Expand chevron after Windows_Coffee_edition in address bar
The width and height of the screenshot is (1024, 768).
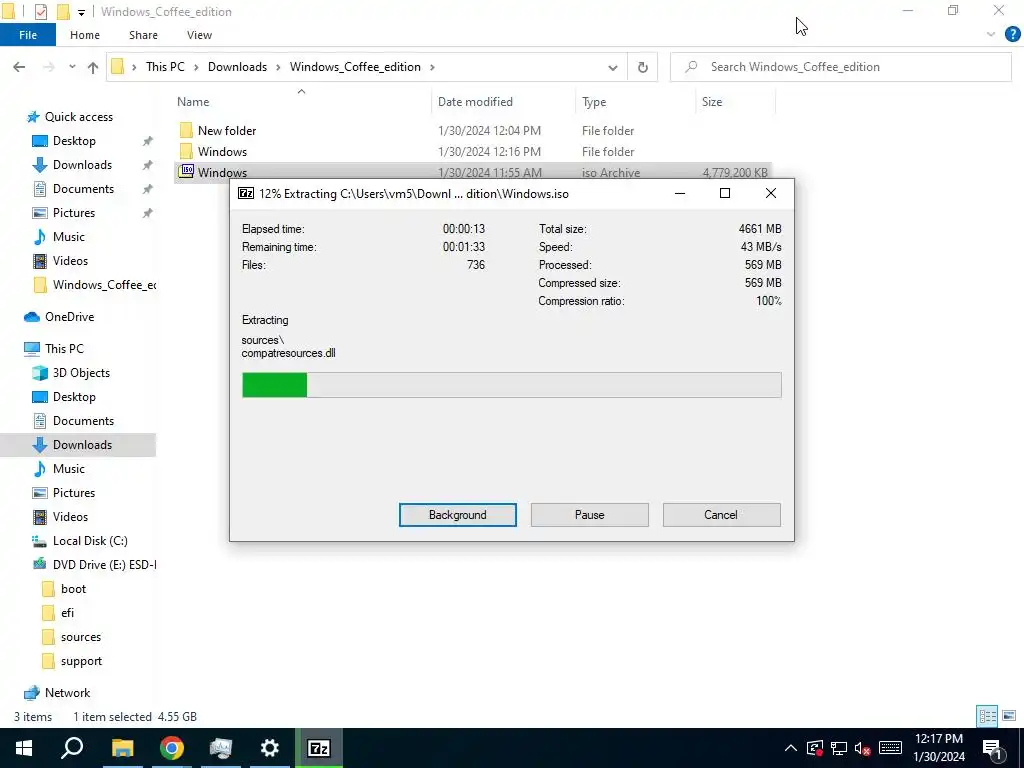[x=432, y=67]
